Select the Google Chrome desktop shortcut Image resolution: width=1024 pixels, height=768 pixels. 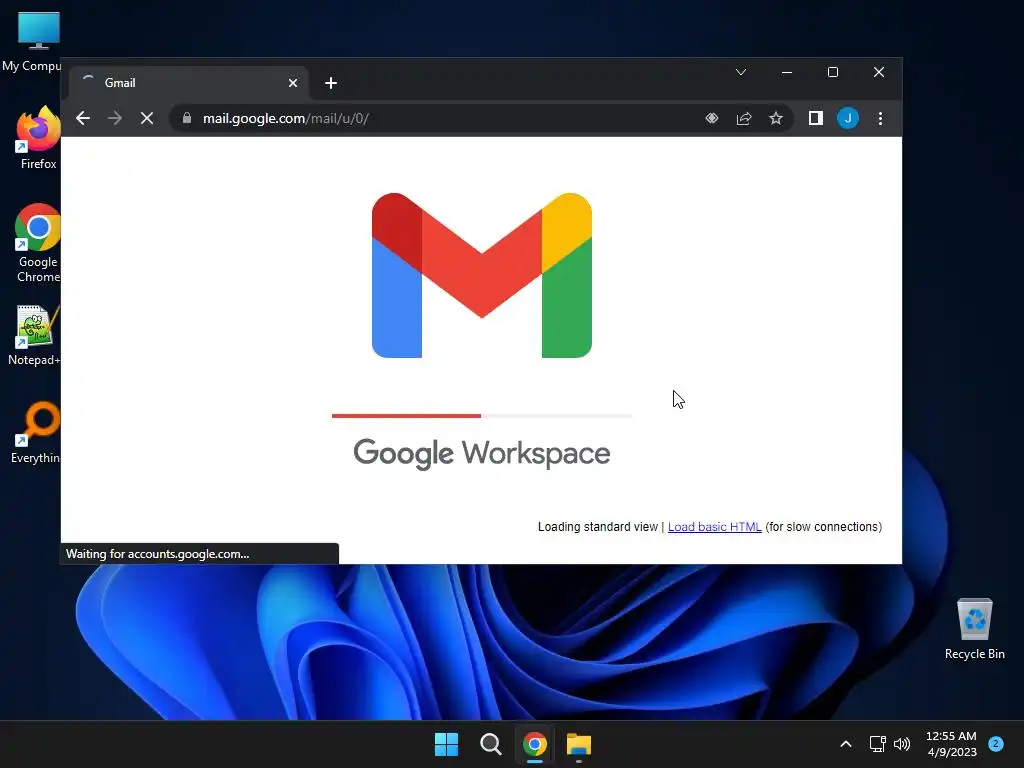point(38,243)
